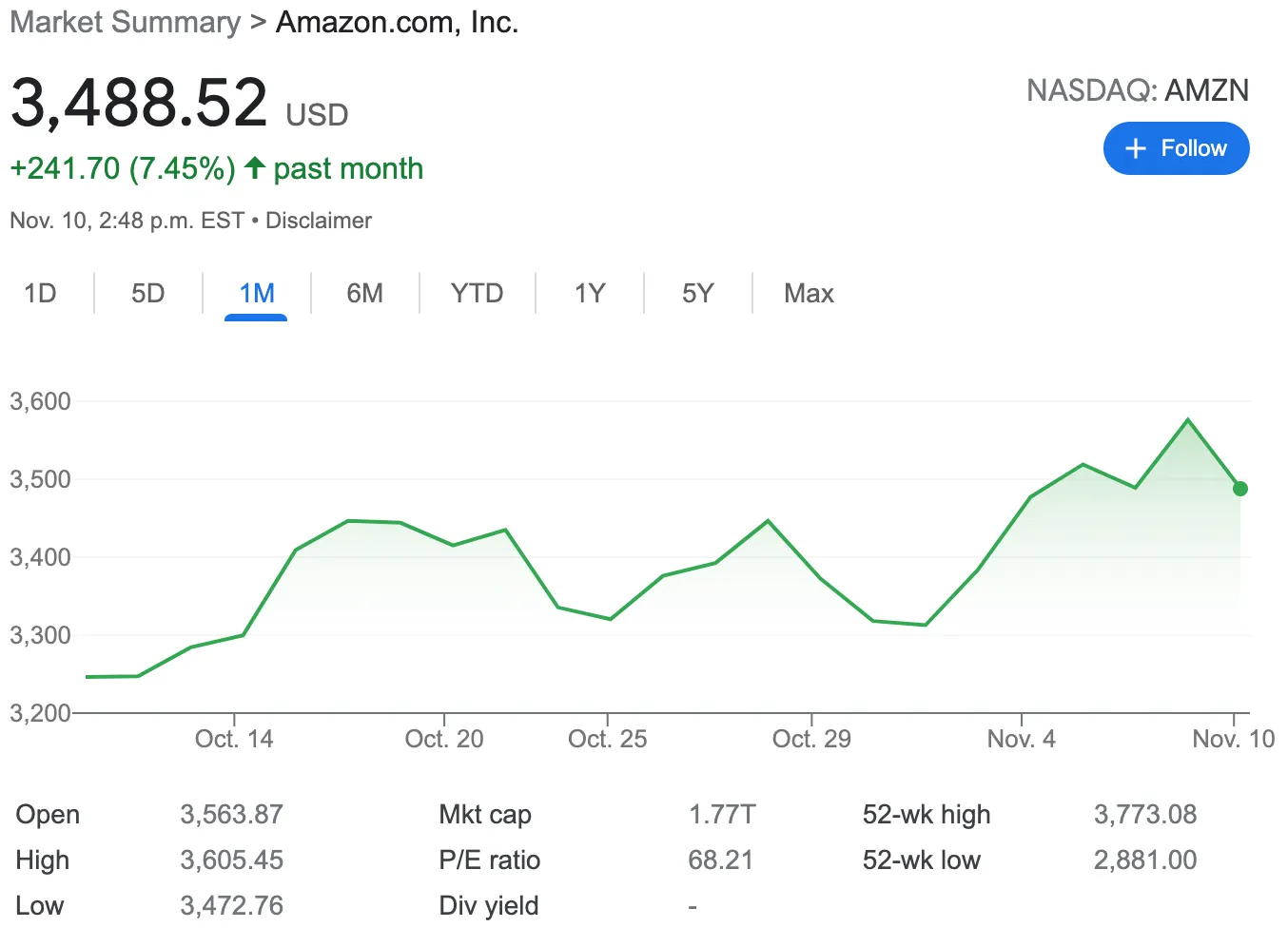Click the green current-price dot on chart
Viewport: 1288px width, 947px height.
click(x=1239, y=489)
